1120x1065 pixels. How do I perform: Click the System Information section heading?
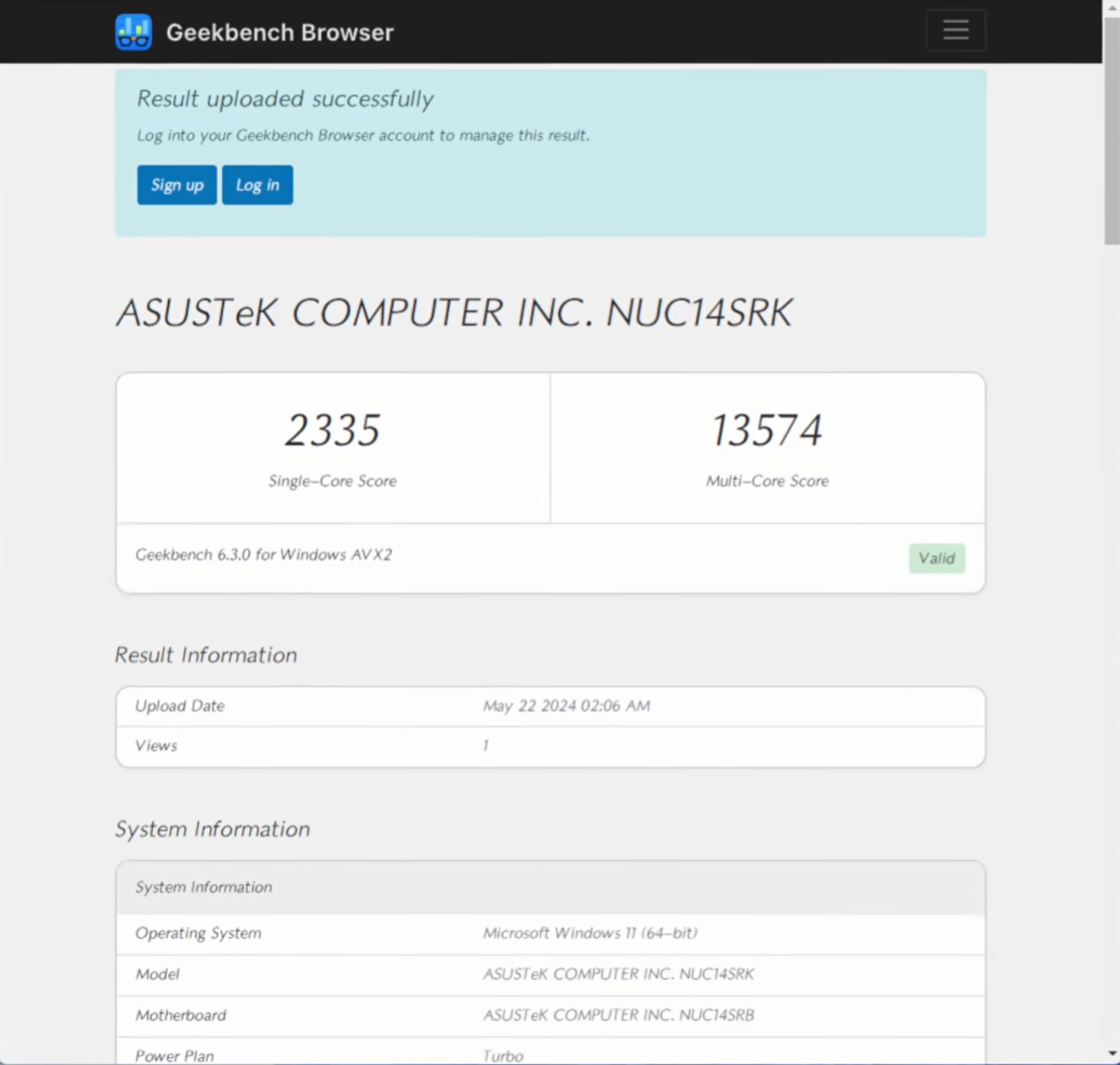(212, 829)
